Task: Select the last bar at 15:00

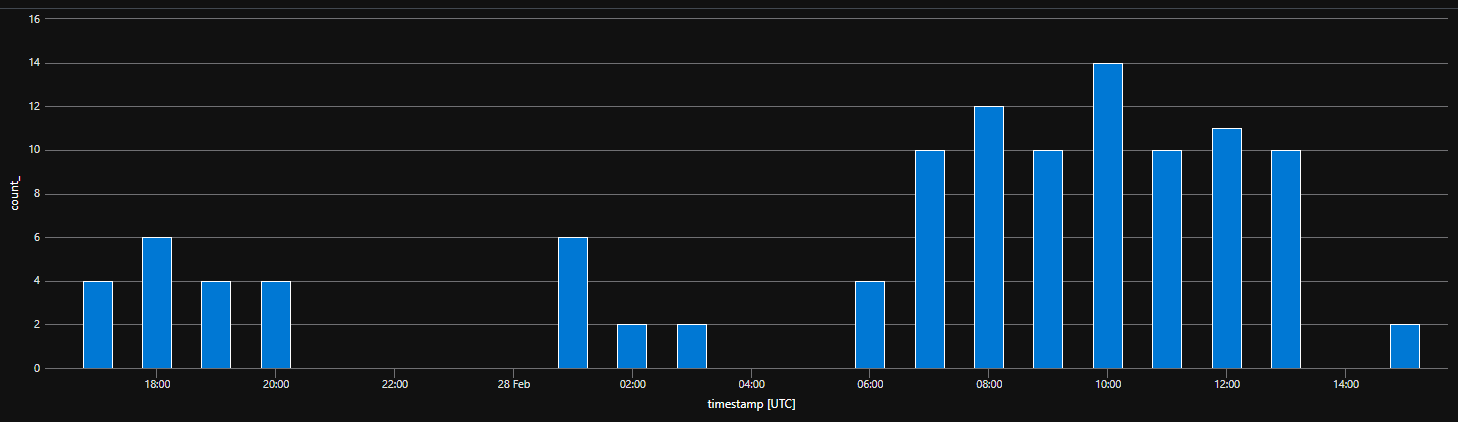Action: click(x=1405, y=346)
